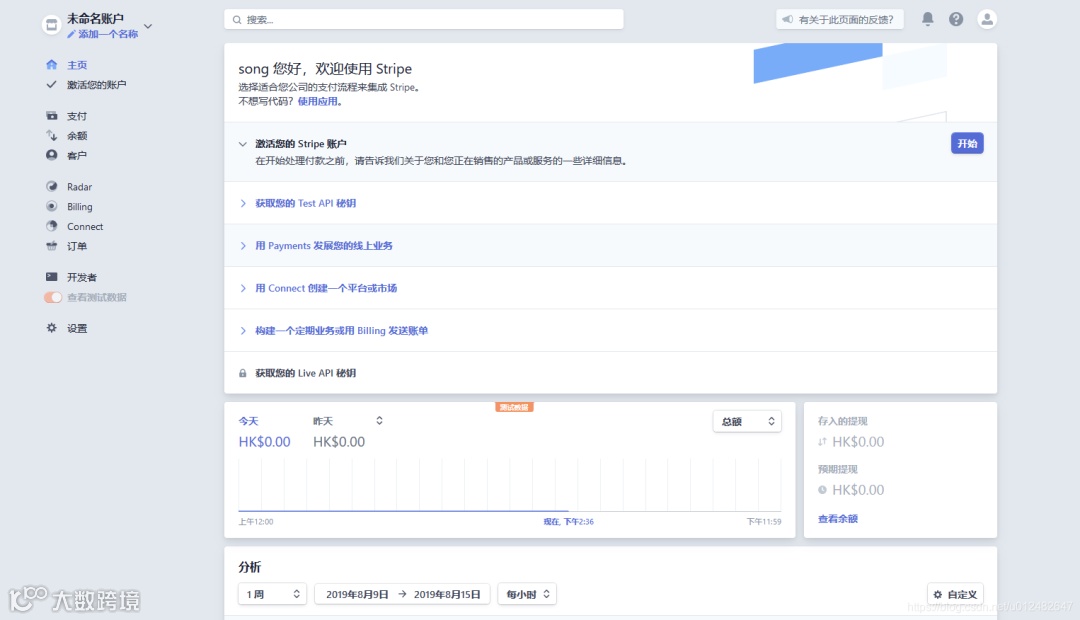The height and width of the screenshot is (620, 1080).
Task: Expand 用 Payments 发展您的线上业务 chevron
Action: (x=242, y=246)
